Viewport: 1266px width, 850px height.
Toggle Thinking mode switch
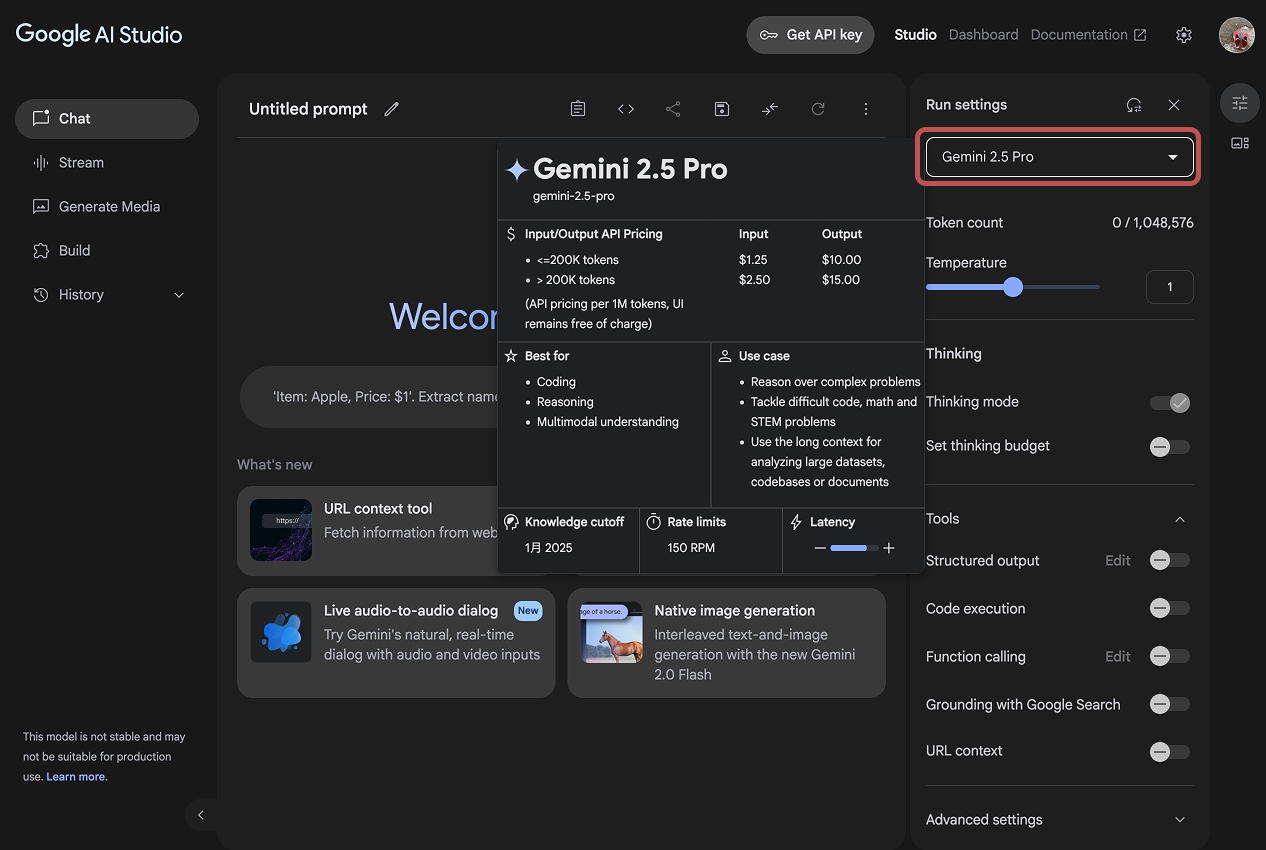[1170, 403]
